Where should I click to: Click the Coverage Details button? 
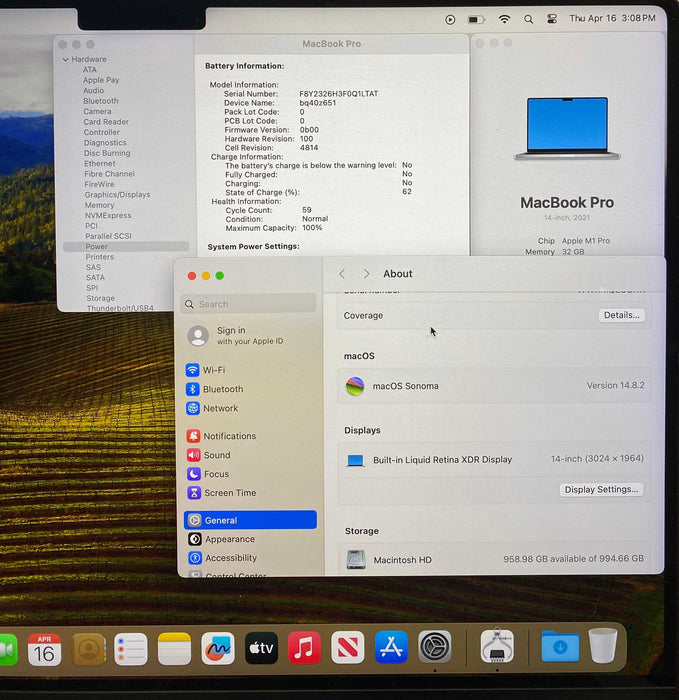coord(621,315)
